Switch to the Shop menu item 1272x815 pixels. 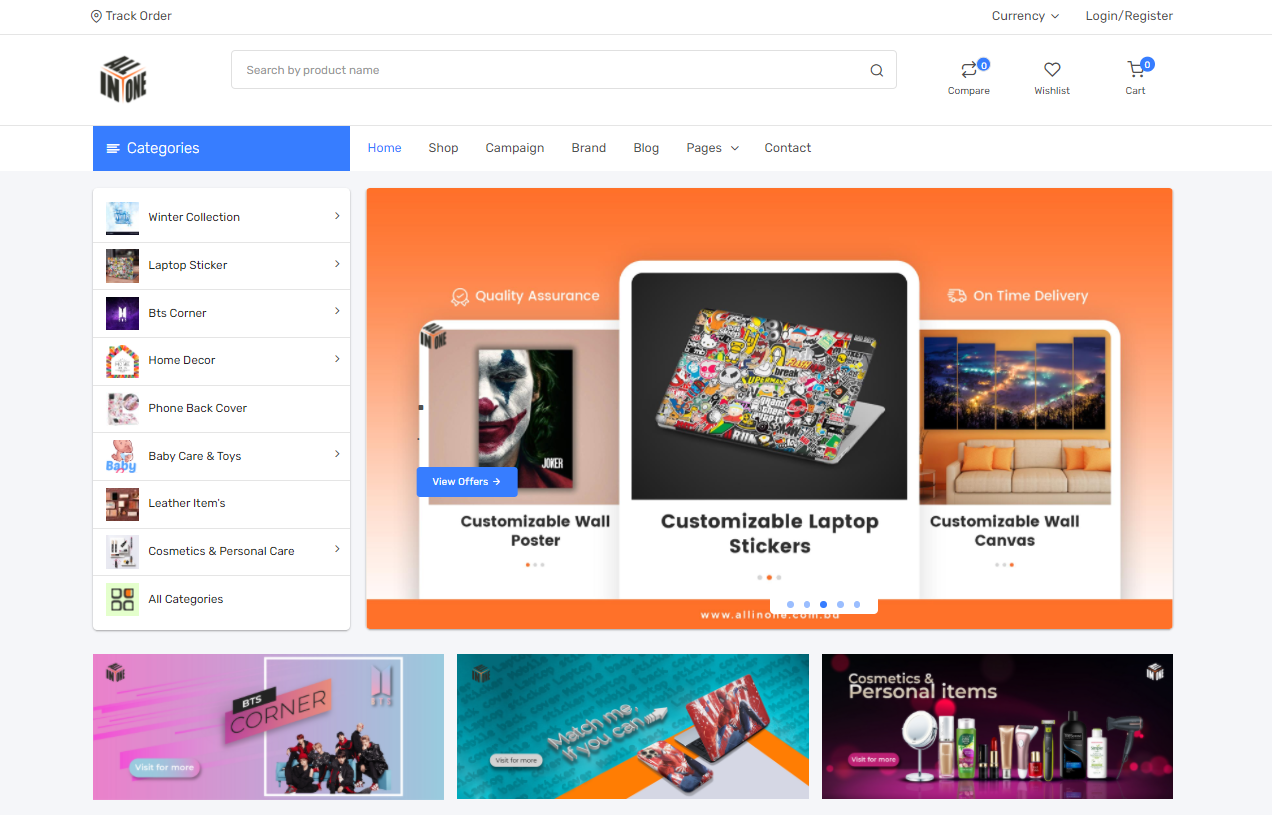[x=443, y=147]
